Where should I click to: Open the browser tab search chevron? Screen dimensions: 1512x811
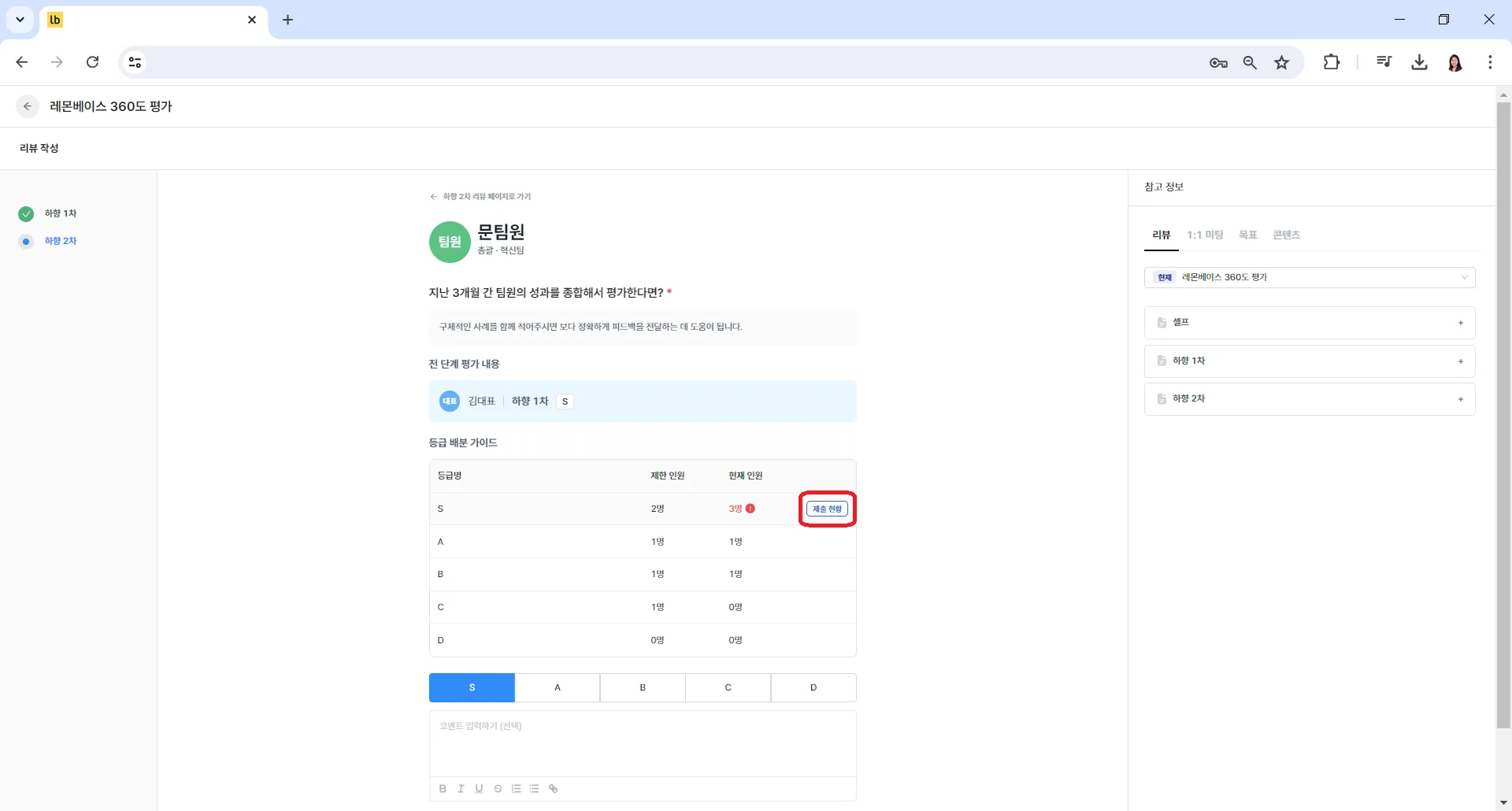click(x=20, y=20)
